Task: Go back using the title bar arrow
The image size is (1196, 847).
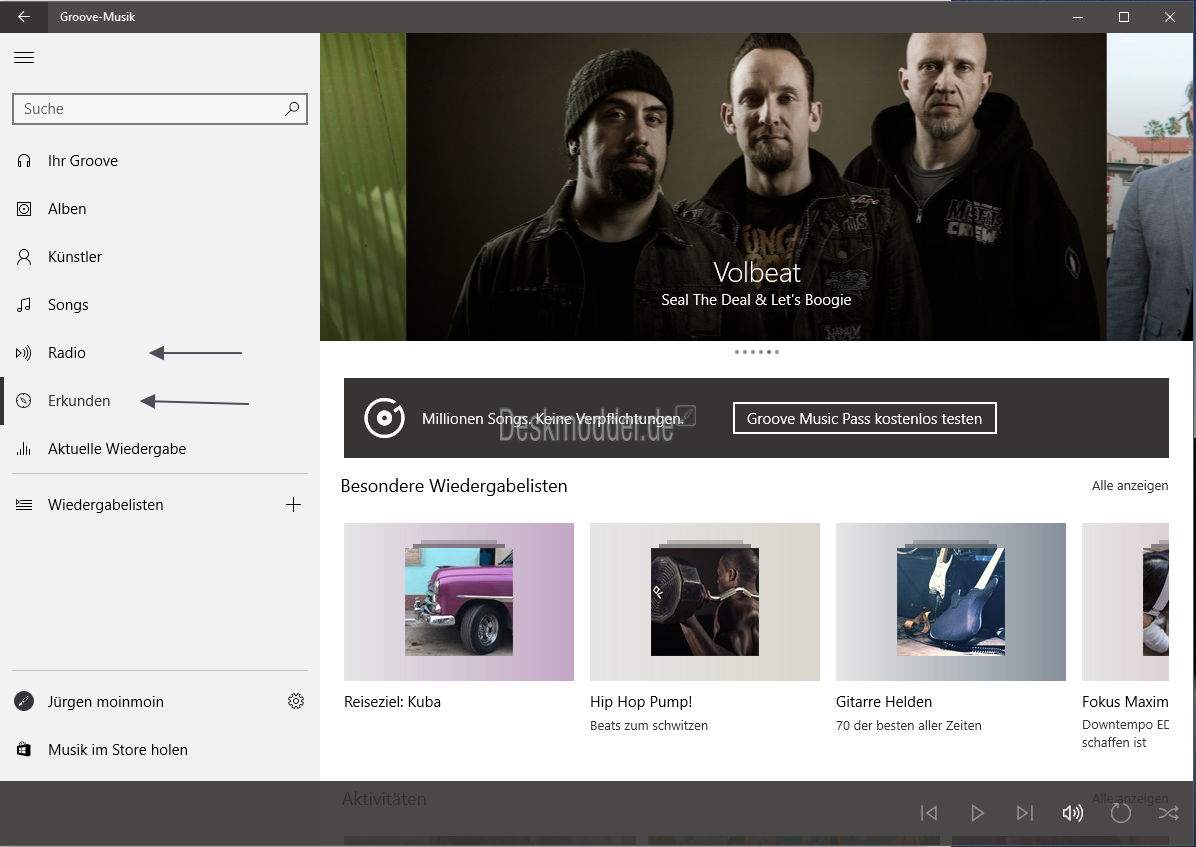Action: point(24,16)
